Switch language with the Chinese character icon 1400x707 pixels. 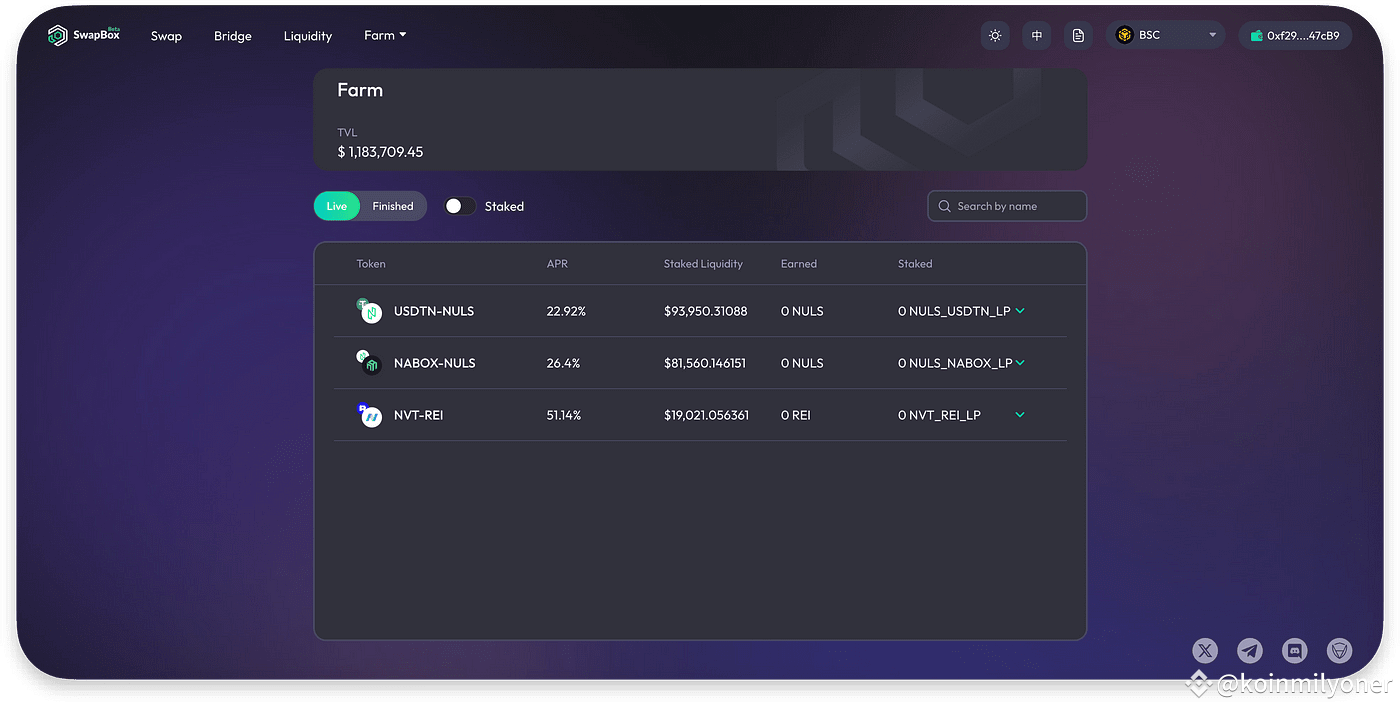(x=1037, y=35)
